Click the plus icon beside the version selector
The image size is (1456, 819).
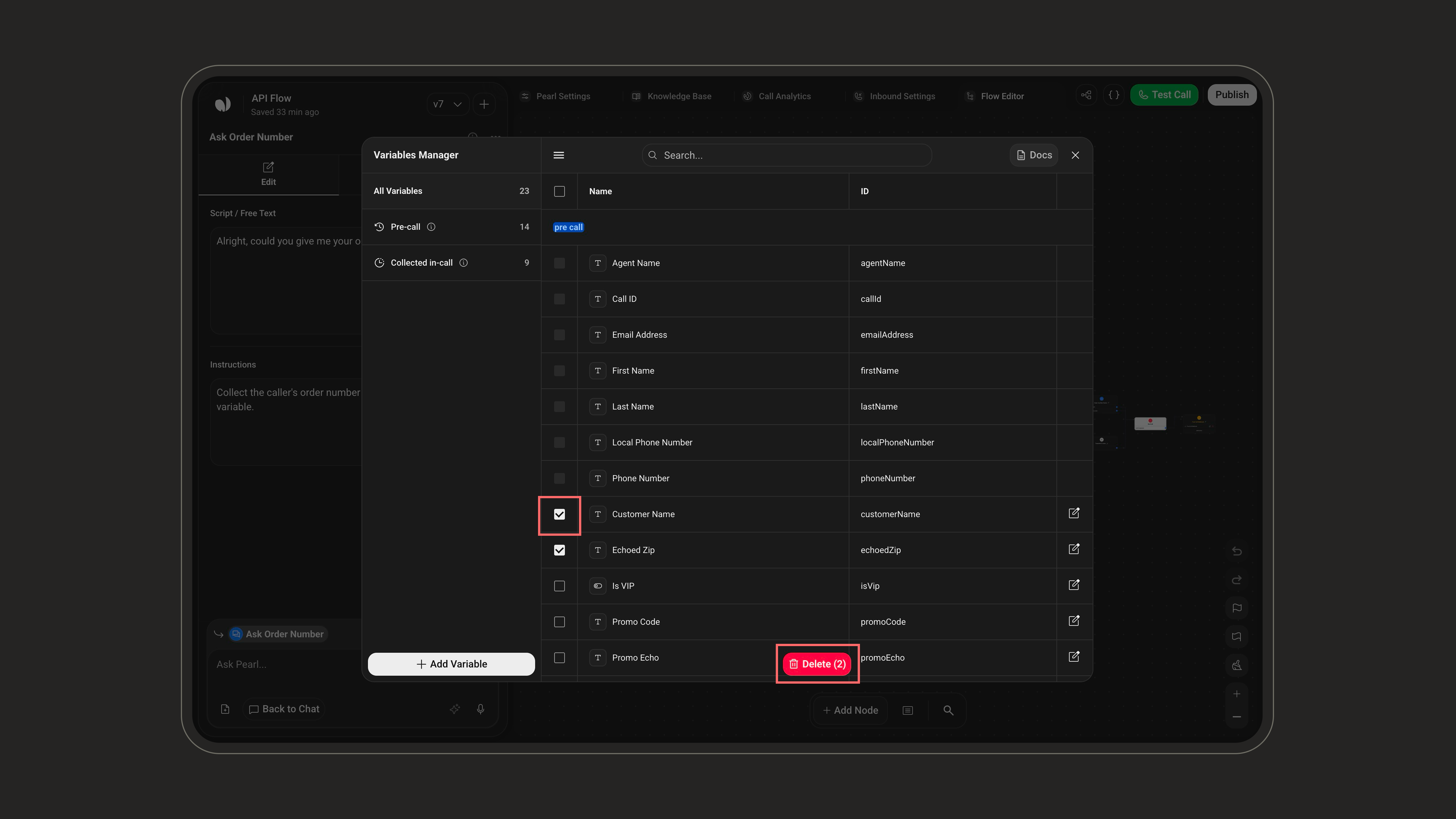click(484, 105)
